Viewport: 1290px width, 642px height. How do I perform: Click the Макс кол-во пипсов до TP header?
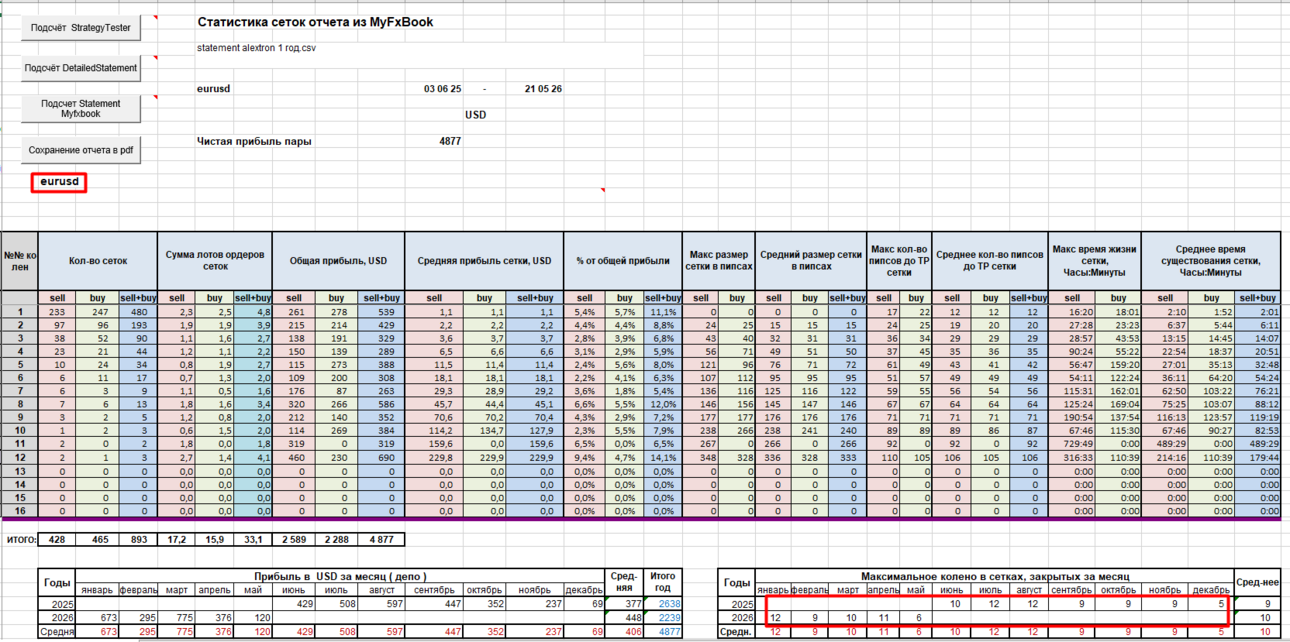pos(898,261)
